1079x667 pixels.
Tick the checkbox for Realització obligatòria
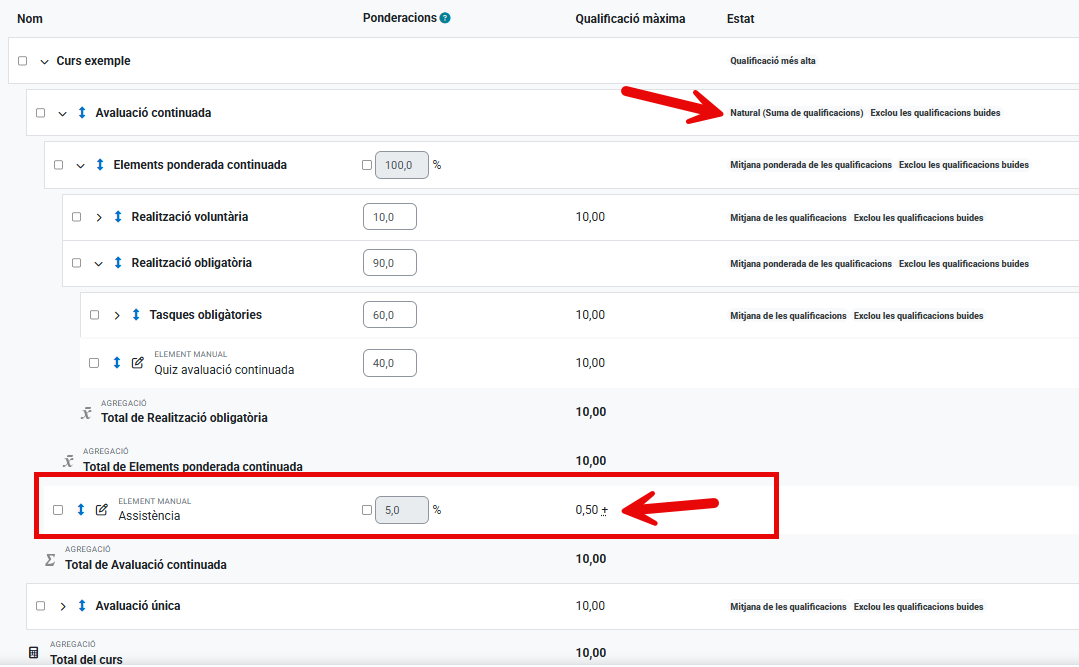tap(77, 263)
